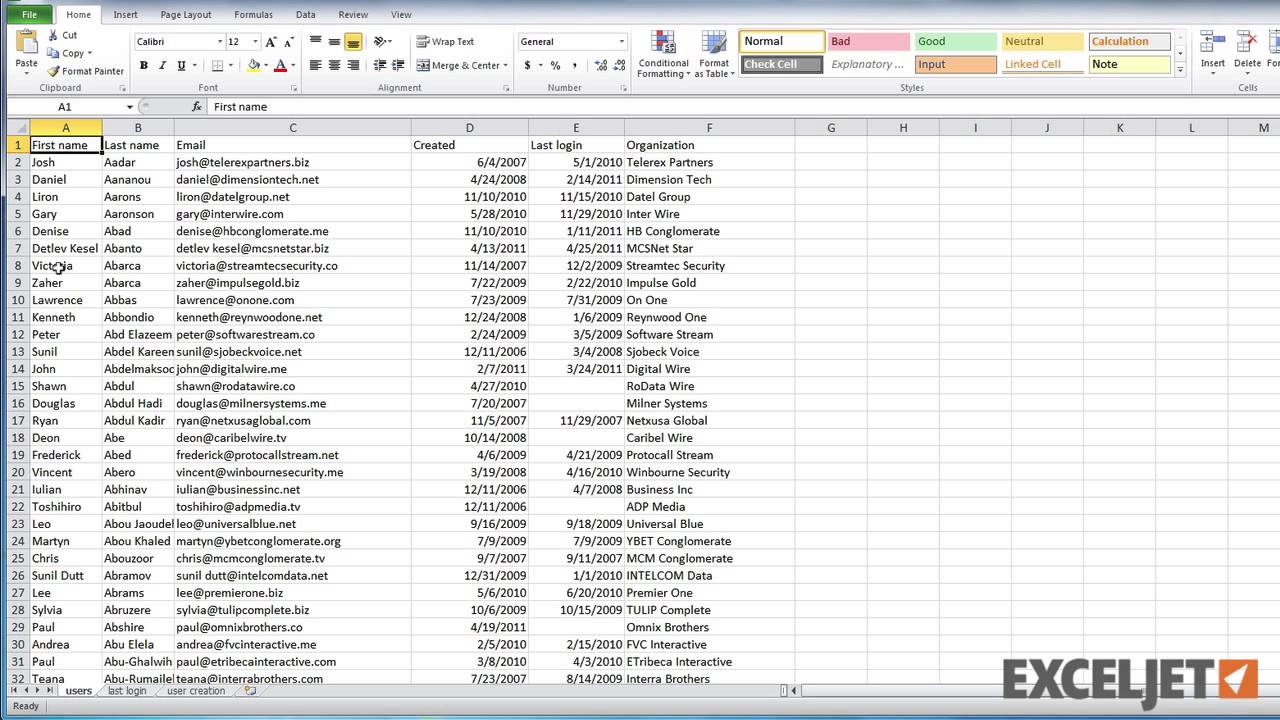The image size is (1280, 720).
Task: Open the 'user creation' sheet tab
Action: tap(196, 691)
